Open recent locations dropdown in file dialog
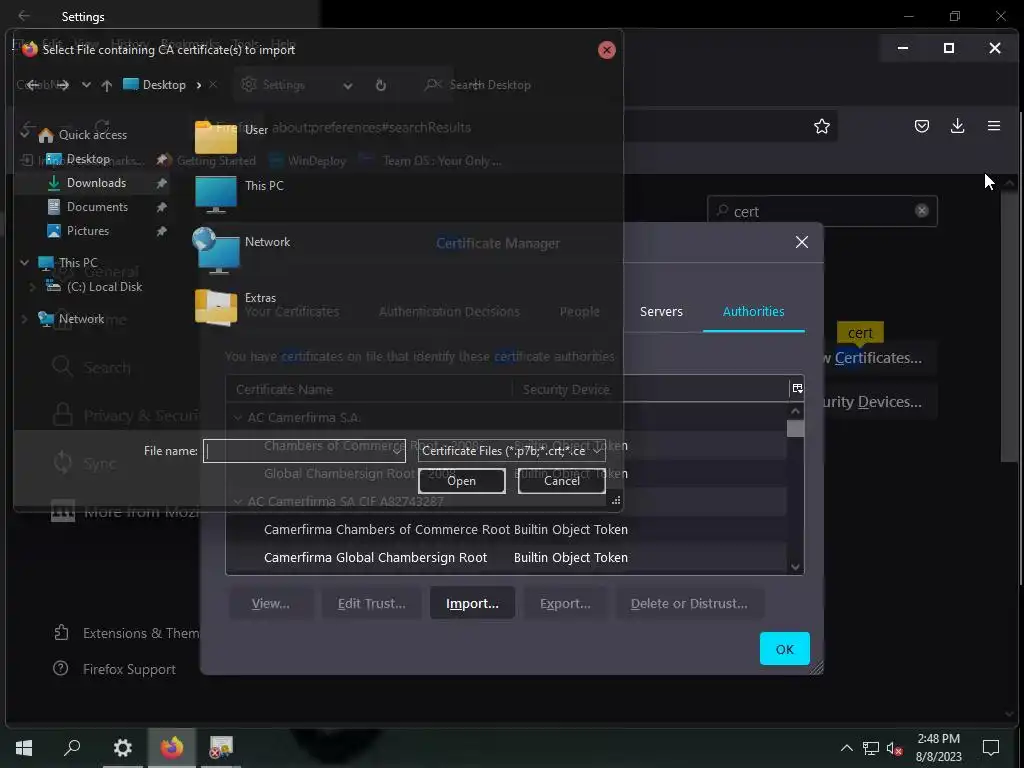This screenshot has width=1024, height=768. 86,85
